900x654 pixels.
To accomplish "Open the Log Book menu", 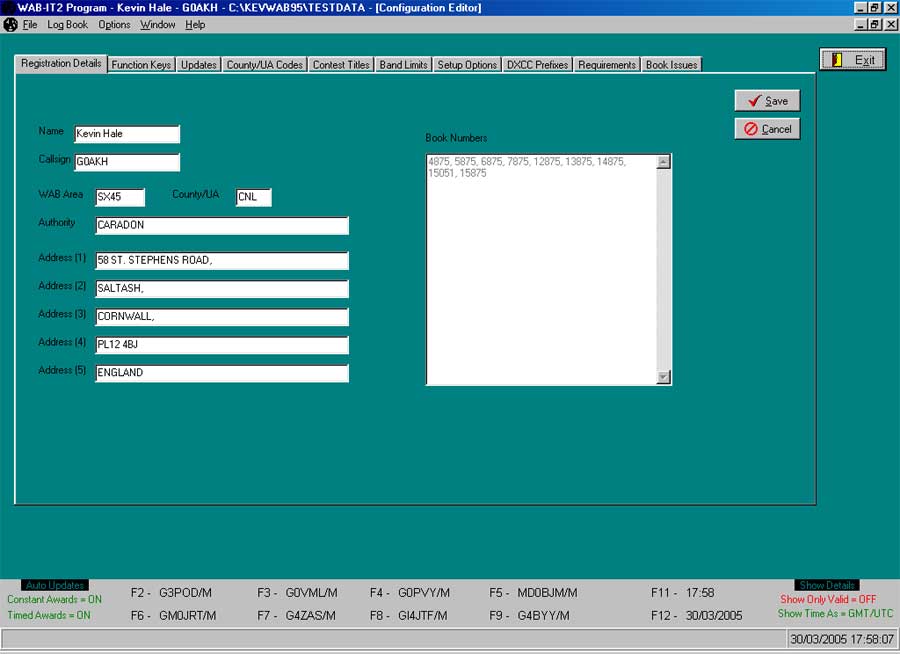I will click(x=66, y=24).
